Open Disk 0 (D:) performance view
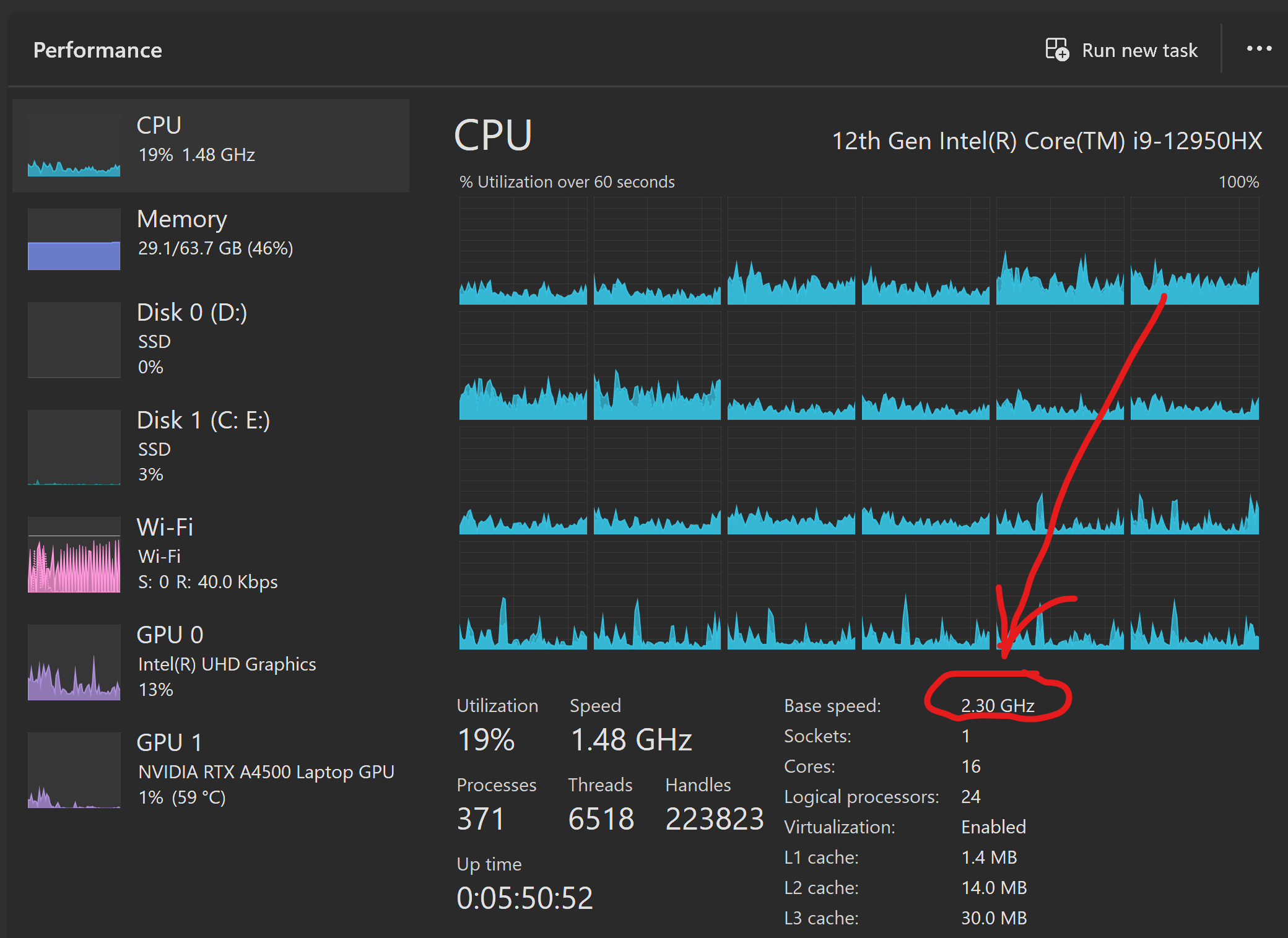Viewport: 1288px width, 938px height. click(x=211, y=339)
